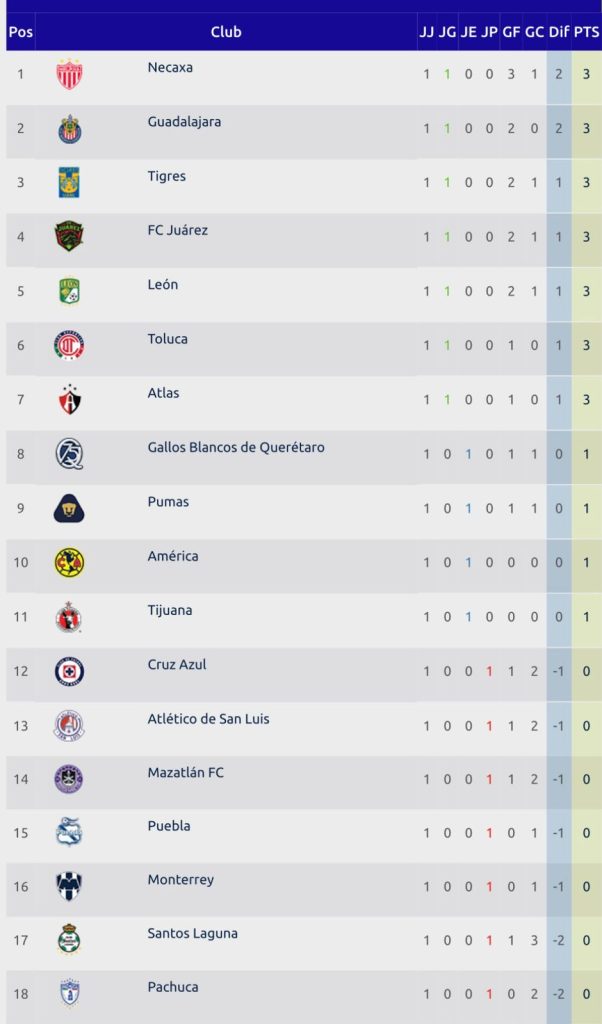The image size is (602, 1024).
Task: Click the Mazatlán FC team name
Action: [186, 772]
